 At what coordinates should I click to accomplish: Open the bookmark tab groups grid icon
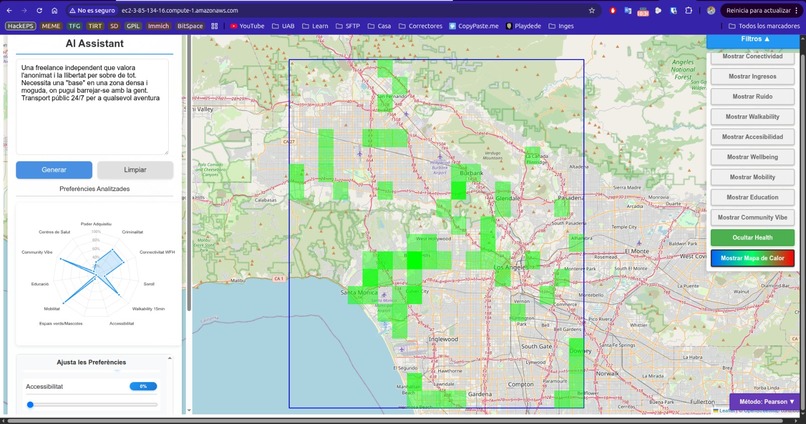click(x=214, y=26)
